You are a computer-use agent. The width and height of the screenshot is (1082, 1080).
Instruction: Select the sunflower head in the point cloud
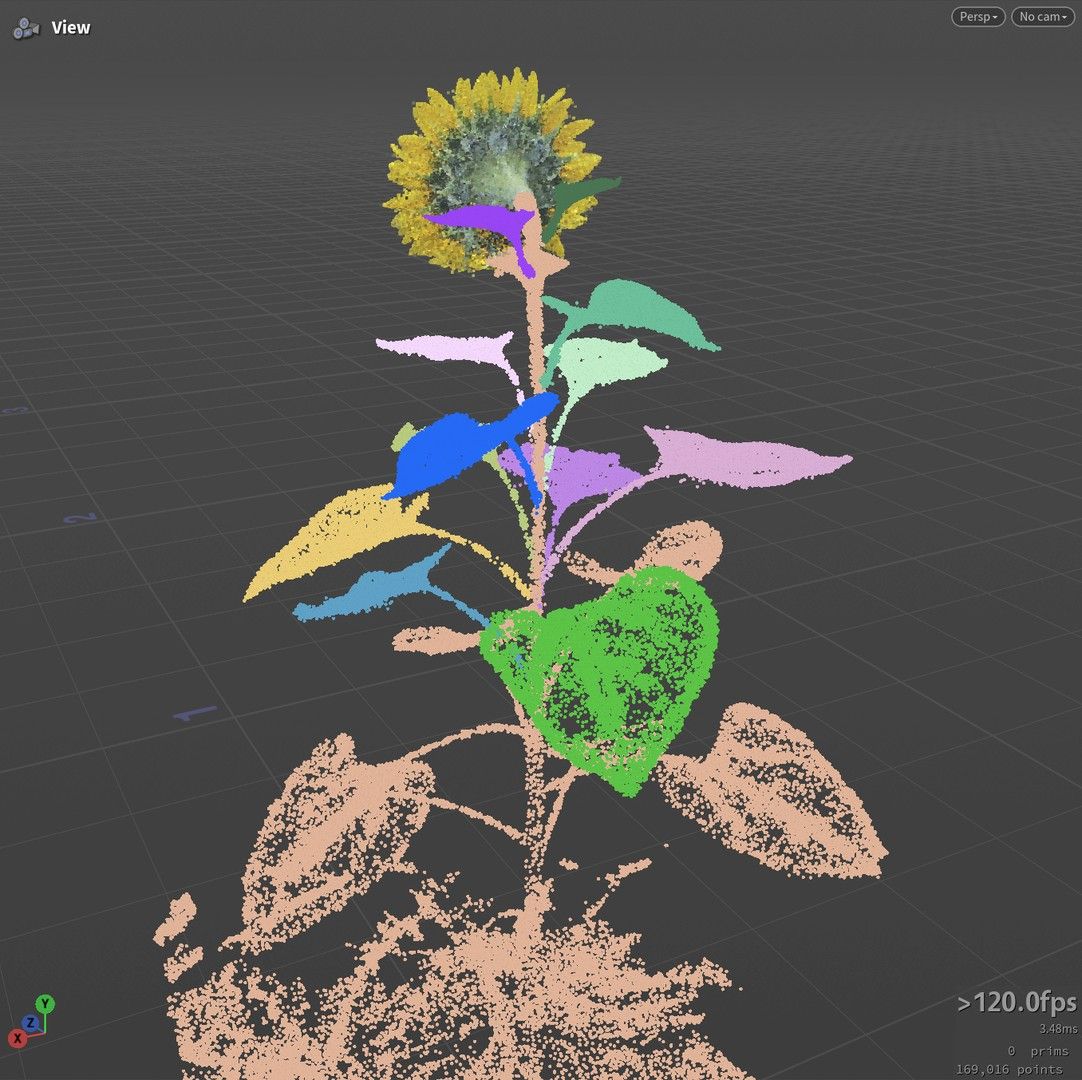(x=491, y=169)
